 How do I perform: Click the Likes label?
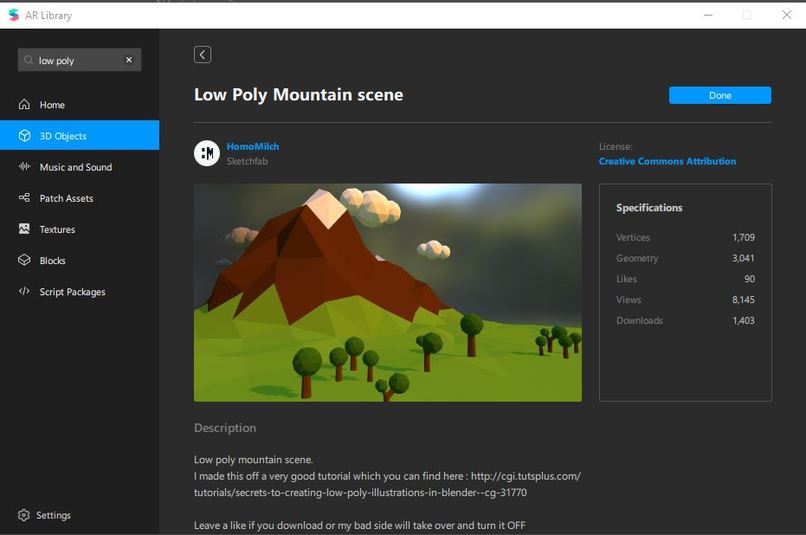(627, 279)
